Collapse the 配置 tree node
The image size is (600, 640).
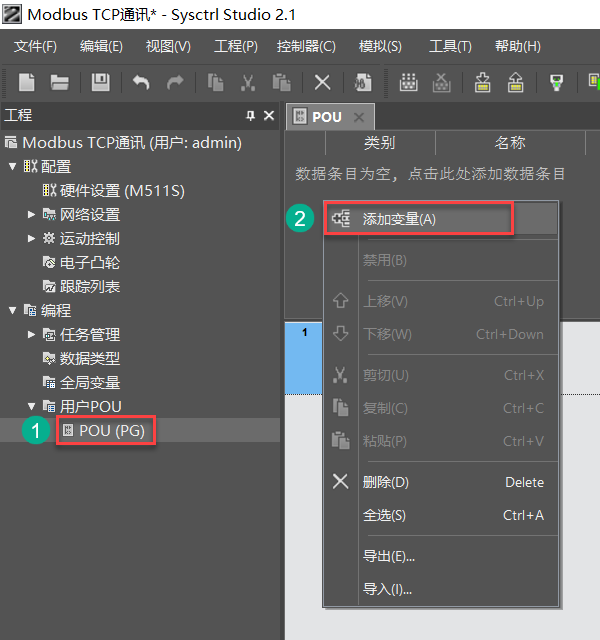point(12,167)
